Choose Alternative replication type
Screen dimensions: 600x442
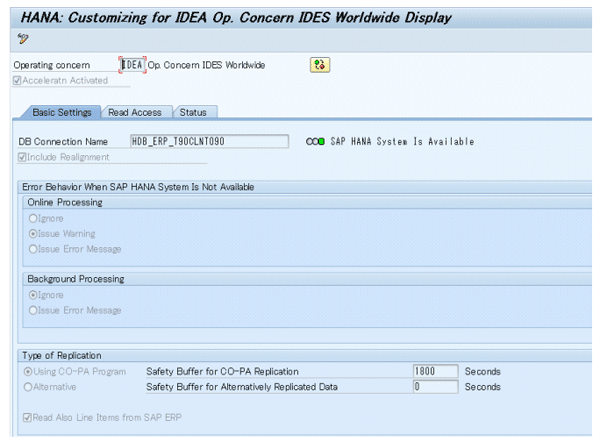[27, 386]
